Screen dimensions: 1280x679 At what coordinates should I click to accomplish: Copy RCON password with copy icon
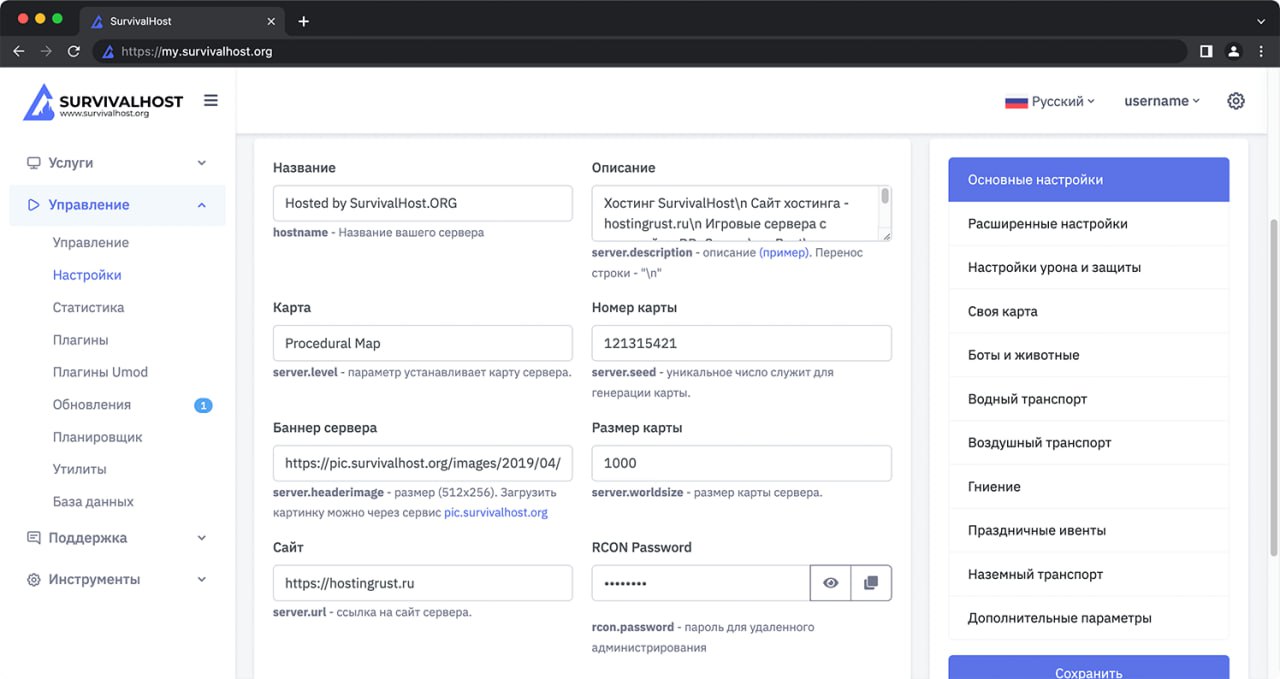pyautogui.click(x=871, y=582)
